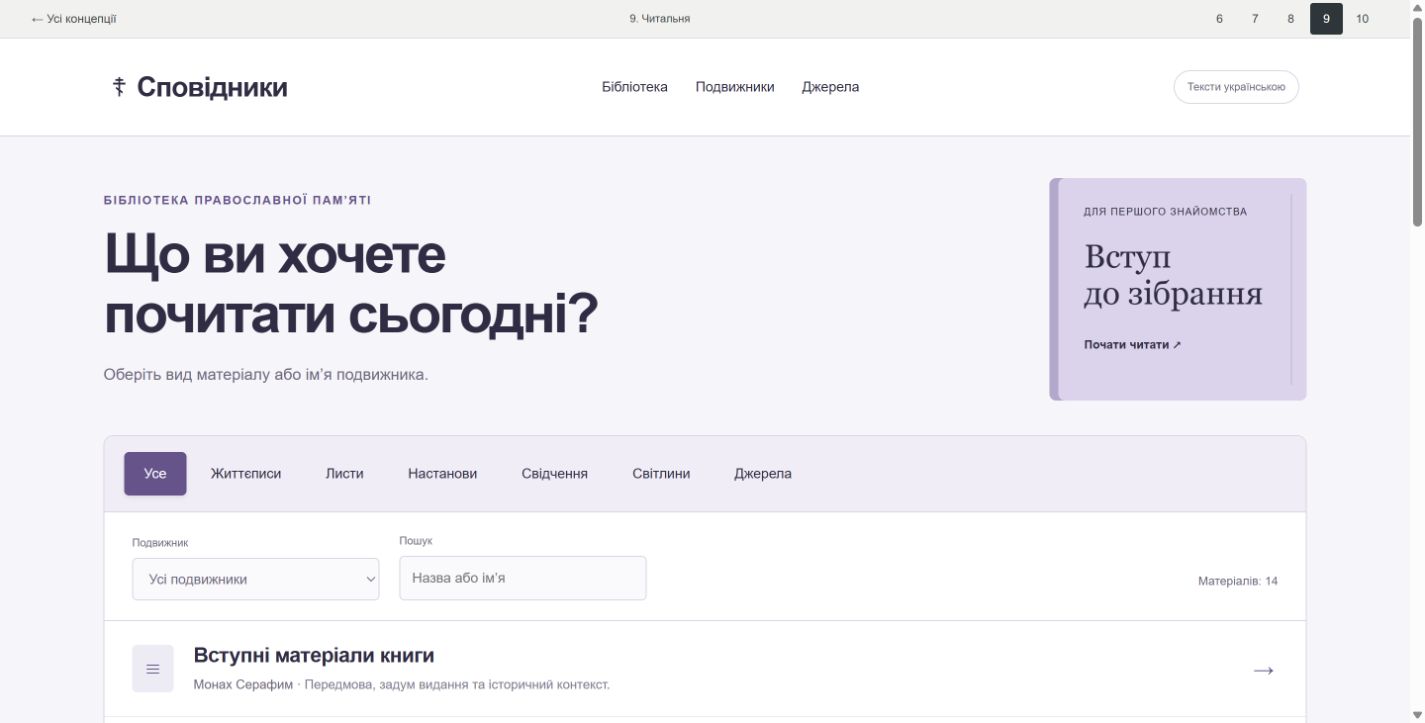Click the cross icon in the Сповідники logo
Viewport: 1425px width, 723px height.
(119, 87)
